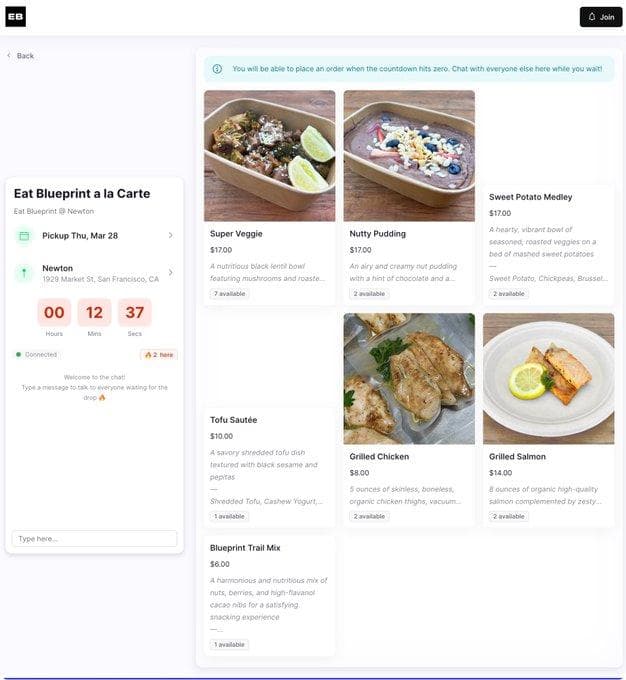Open the Super Veggie bowl photo
The image size is (626, 680).
pyautogui.click(x=269, y=156)
